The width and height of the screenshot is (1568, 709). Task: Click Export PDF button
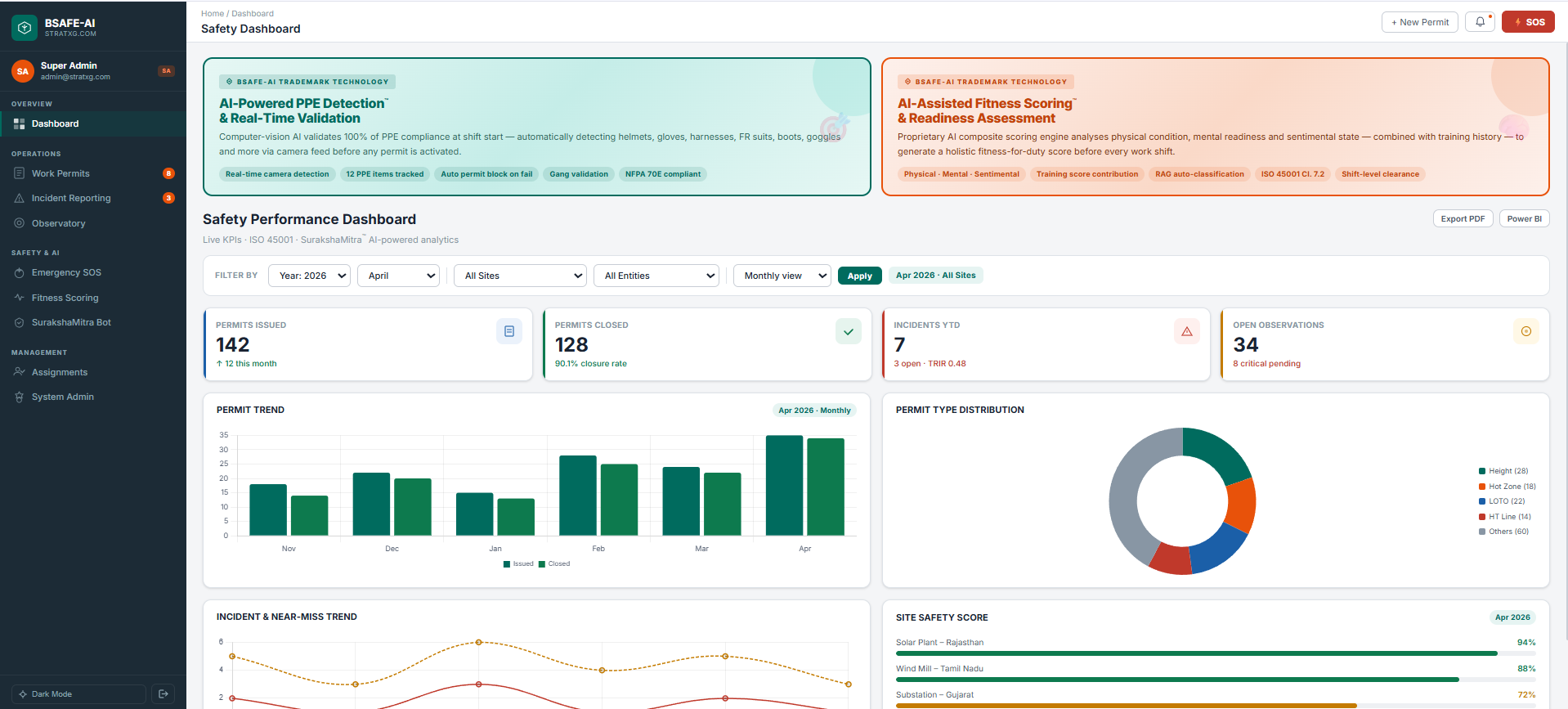tap(1463, 218)
